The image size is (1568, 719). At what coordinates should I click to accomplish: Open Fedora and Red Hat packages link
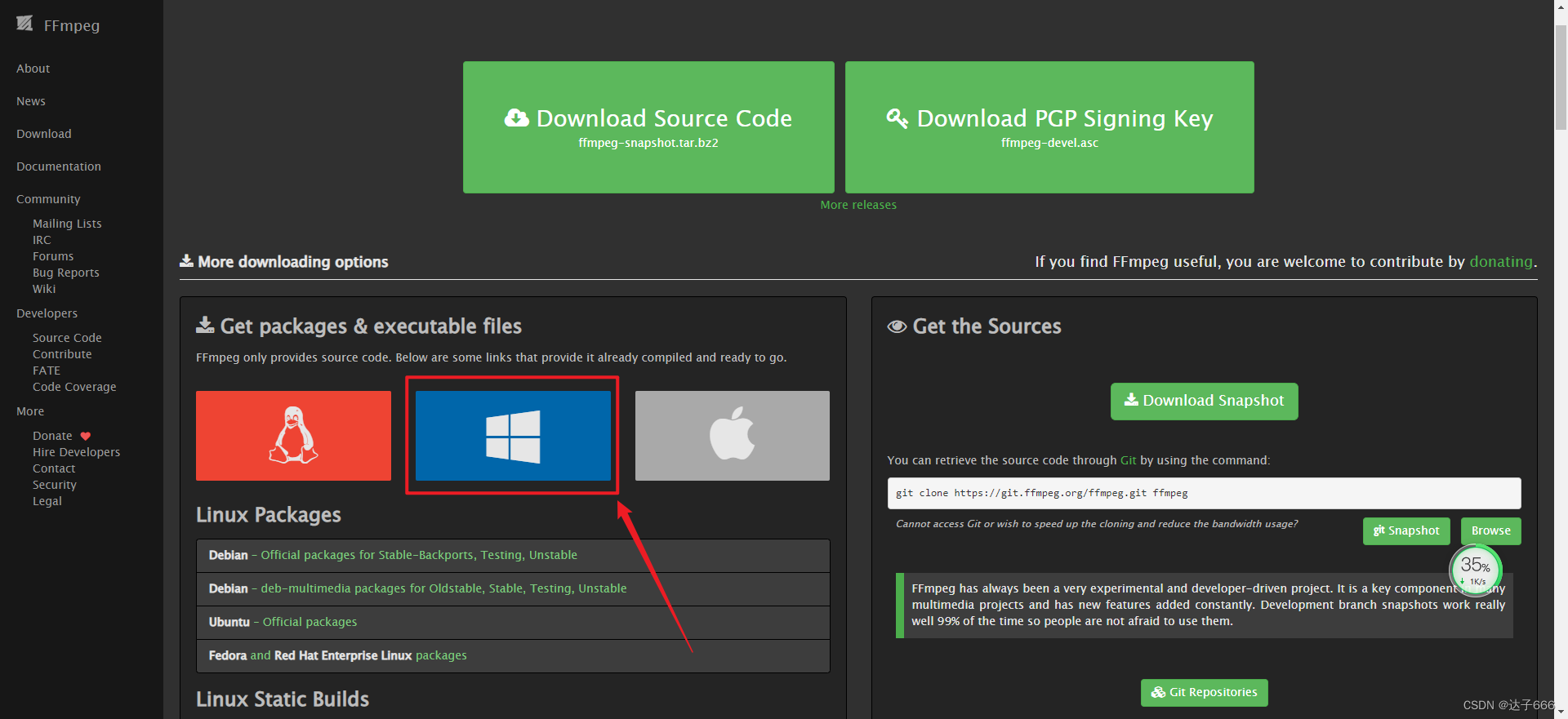[337, 655]
